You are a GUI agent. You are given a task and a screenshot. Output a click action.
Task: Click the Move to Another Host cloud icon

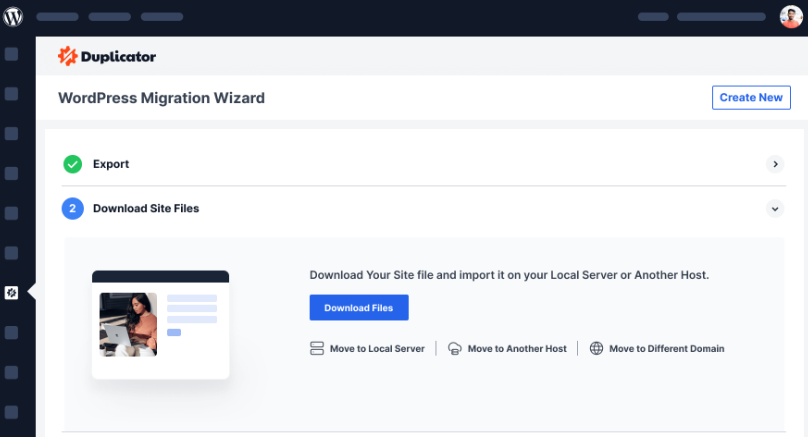click(x=455, y=349)
